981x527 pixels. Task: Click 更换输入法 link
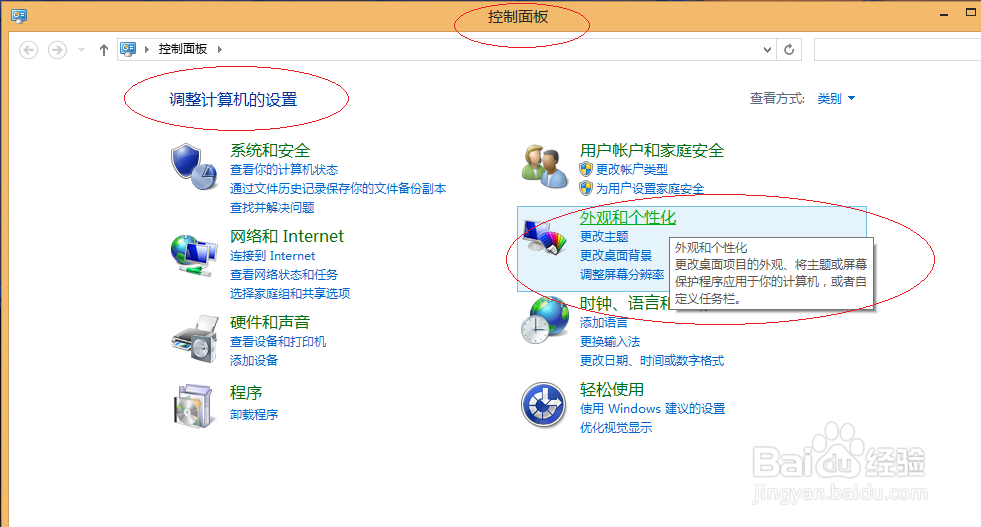coord(610,341)
